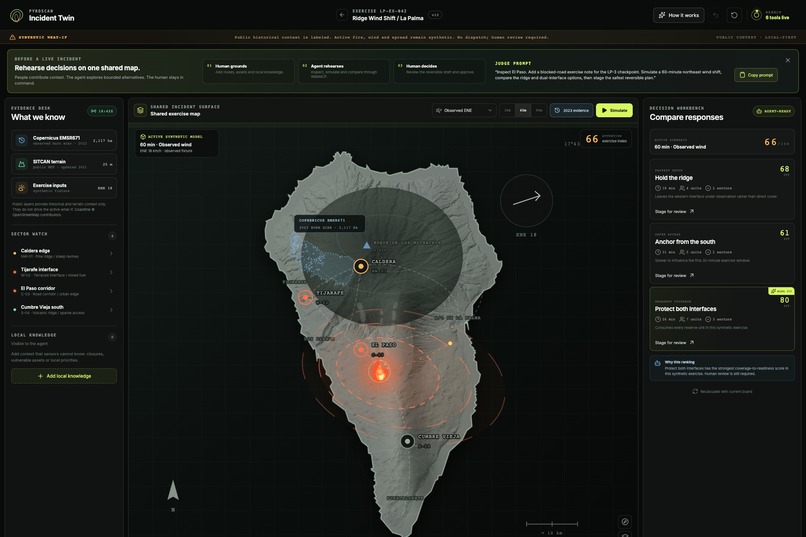Expand the El Paso corridor sector
Viewport: 806px width, 537px height.
[x=64, y=291]
